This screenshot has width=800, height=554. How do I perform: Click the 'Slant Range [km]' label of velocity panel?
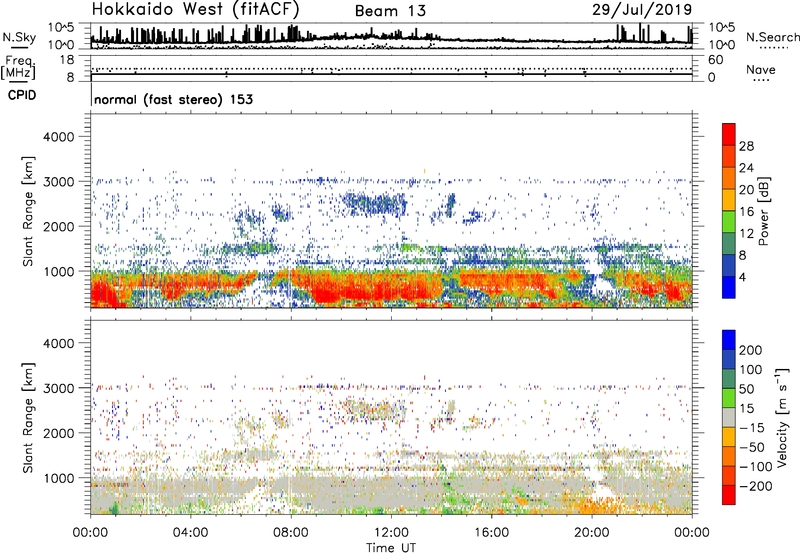[x=28, y=417]
